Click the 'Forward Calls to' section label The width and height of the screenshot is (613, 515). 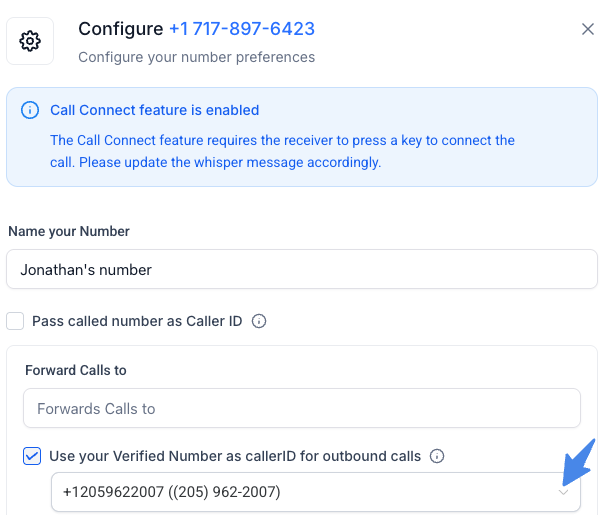coord(76,370)
